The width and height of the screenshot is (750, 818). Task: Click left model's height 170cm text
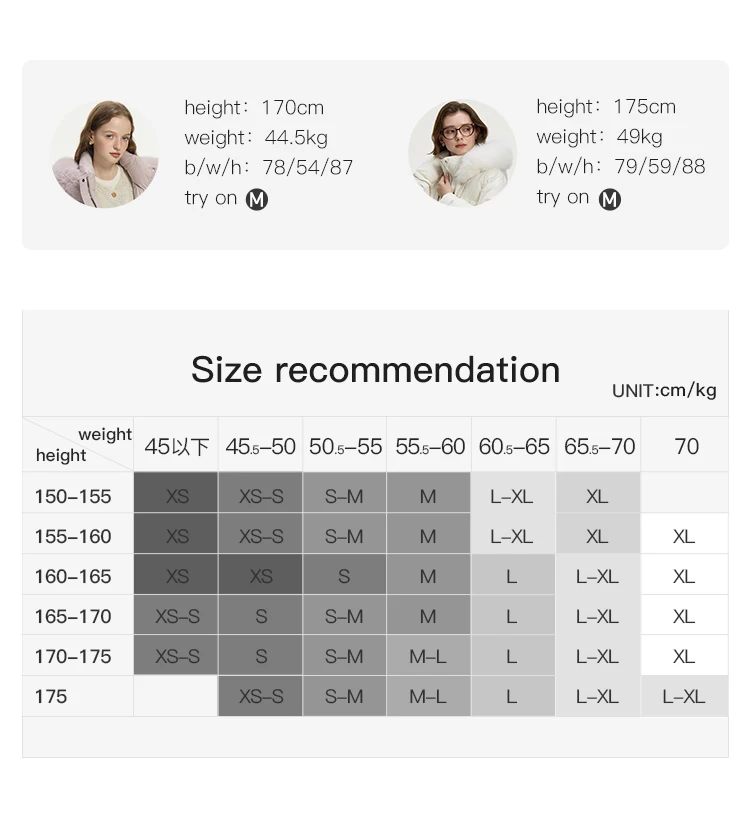pos(254,108)
